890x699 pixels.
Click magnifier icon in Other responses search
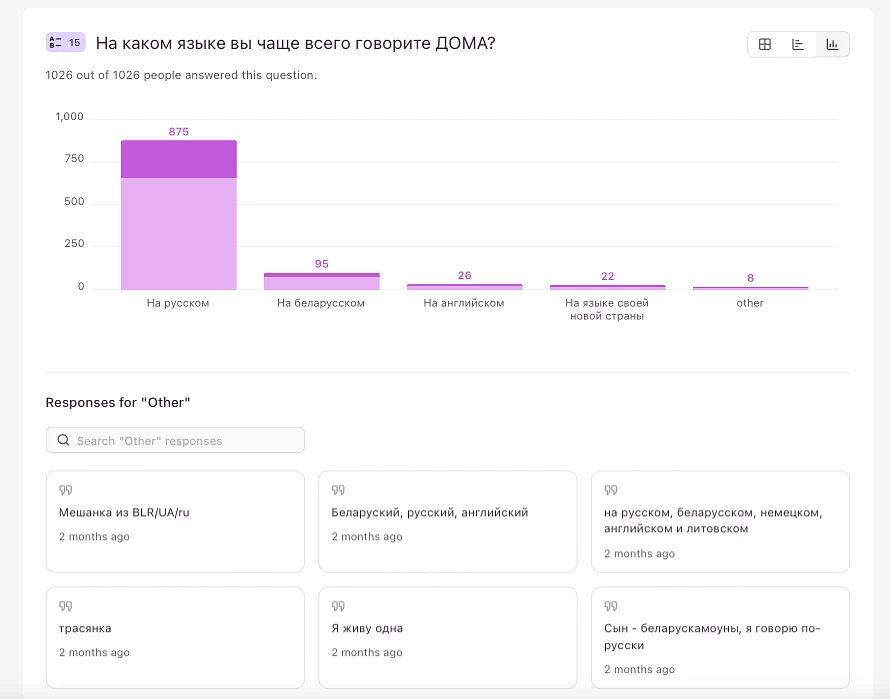click(64, 441)
